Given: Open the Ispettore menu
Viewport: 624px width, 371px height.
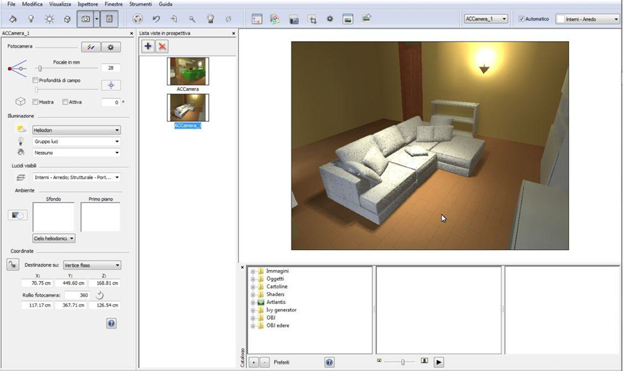Looking at the screenshot, I should point(88,4).
